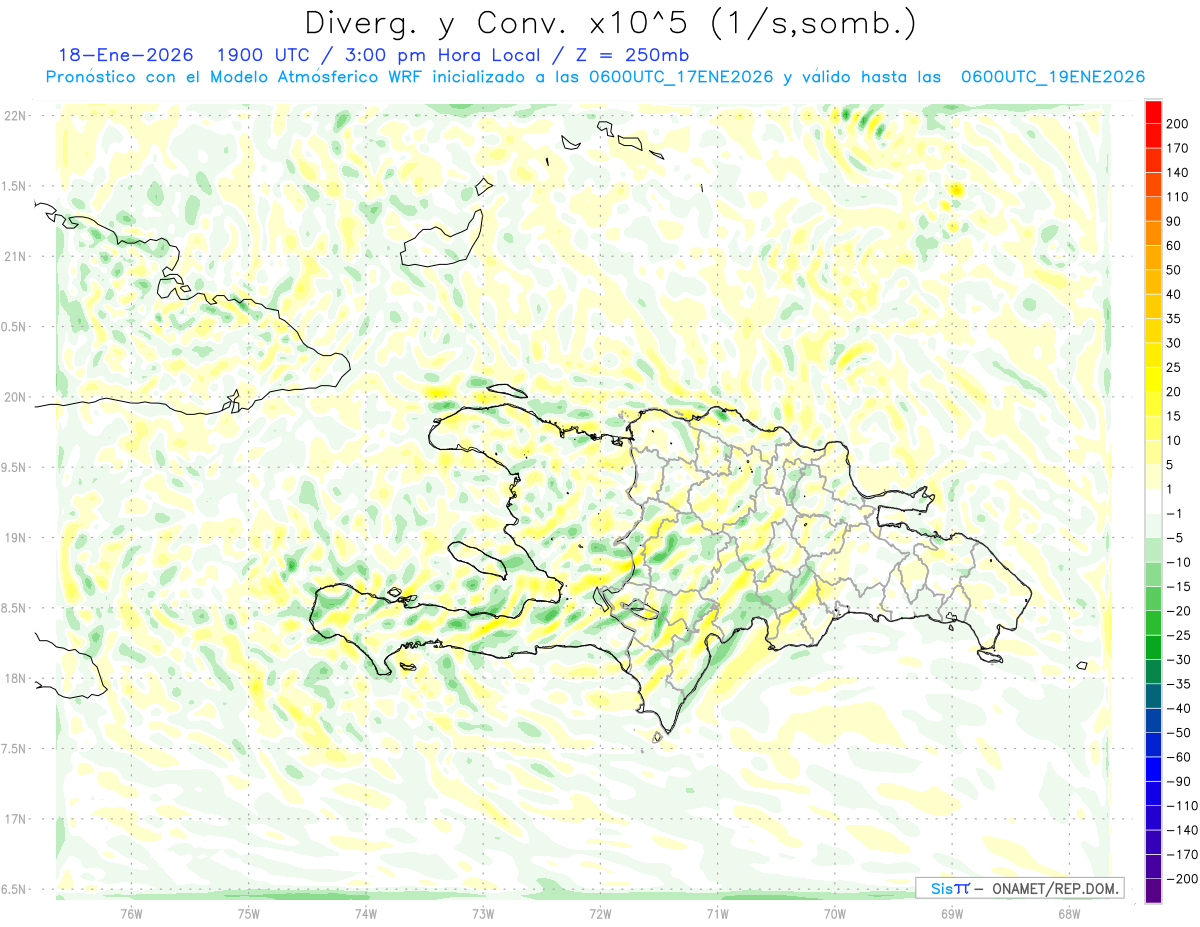The image size is (1200, 927).
Task: Click the "22N" latitude axis label
Action: coord(14,115)
